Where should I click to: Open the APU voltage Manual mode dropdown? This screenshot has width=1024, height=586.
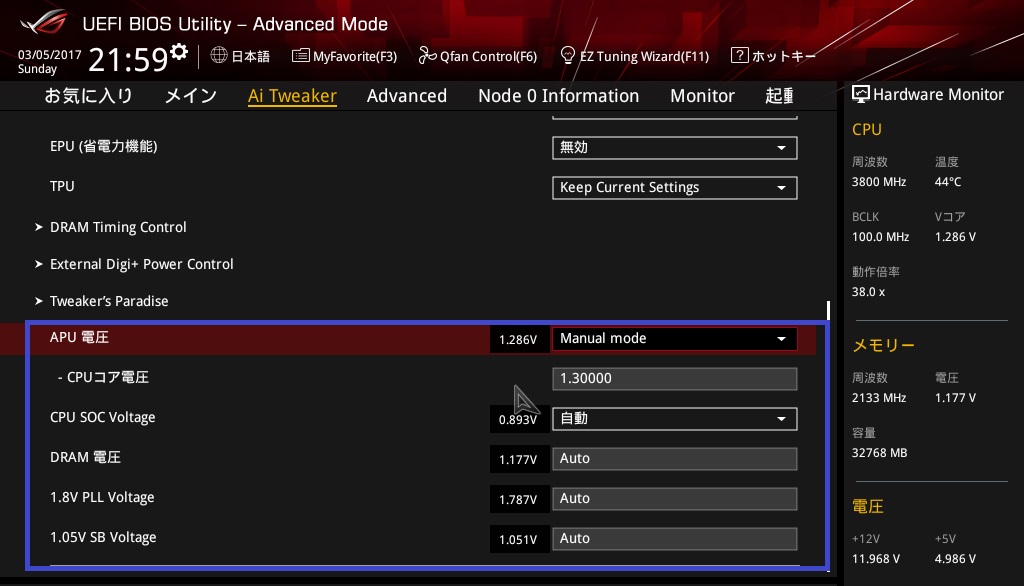(675, 338)
